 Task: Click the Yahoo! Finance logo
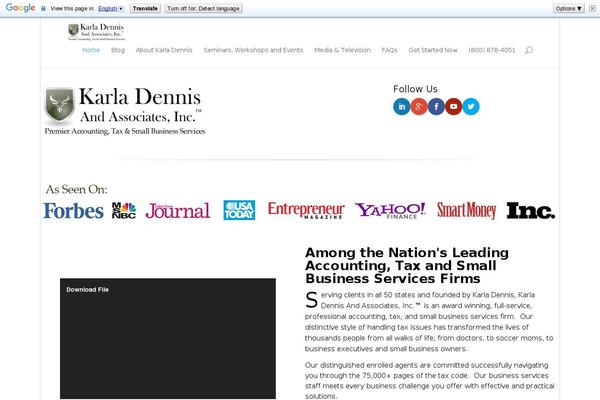390,211
